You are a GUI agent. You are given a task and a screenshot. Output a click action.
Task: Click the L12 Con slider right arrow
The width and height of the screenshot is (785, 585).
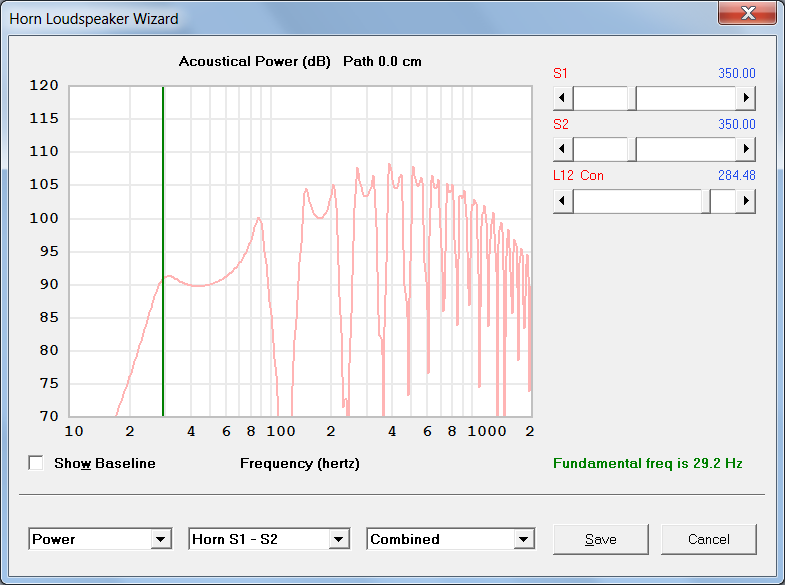745,201
